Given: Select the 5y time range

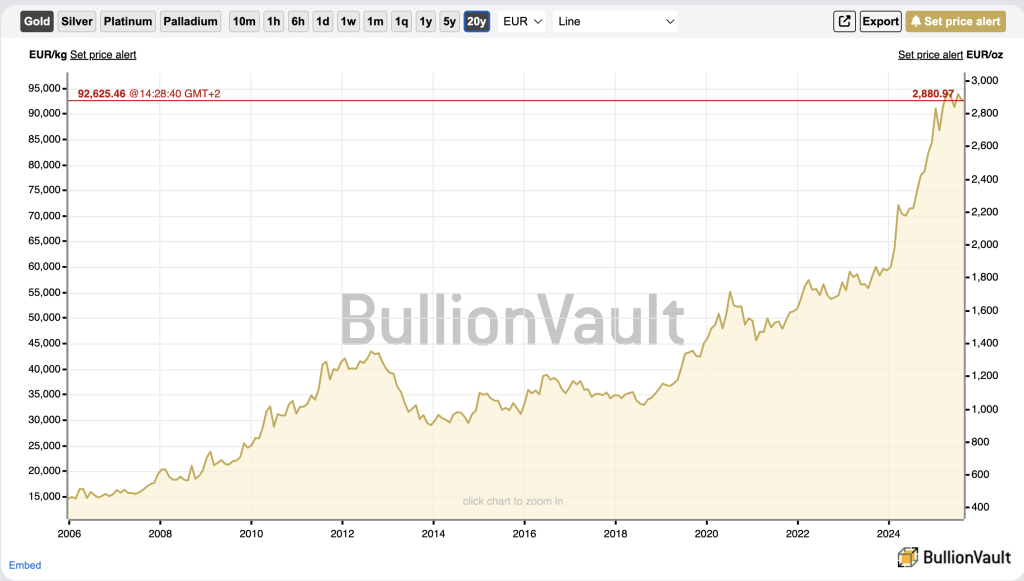Looking at the screenshot, I should tap(449, 22).
